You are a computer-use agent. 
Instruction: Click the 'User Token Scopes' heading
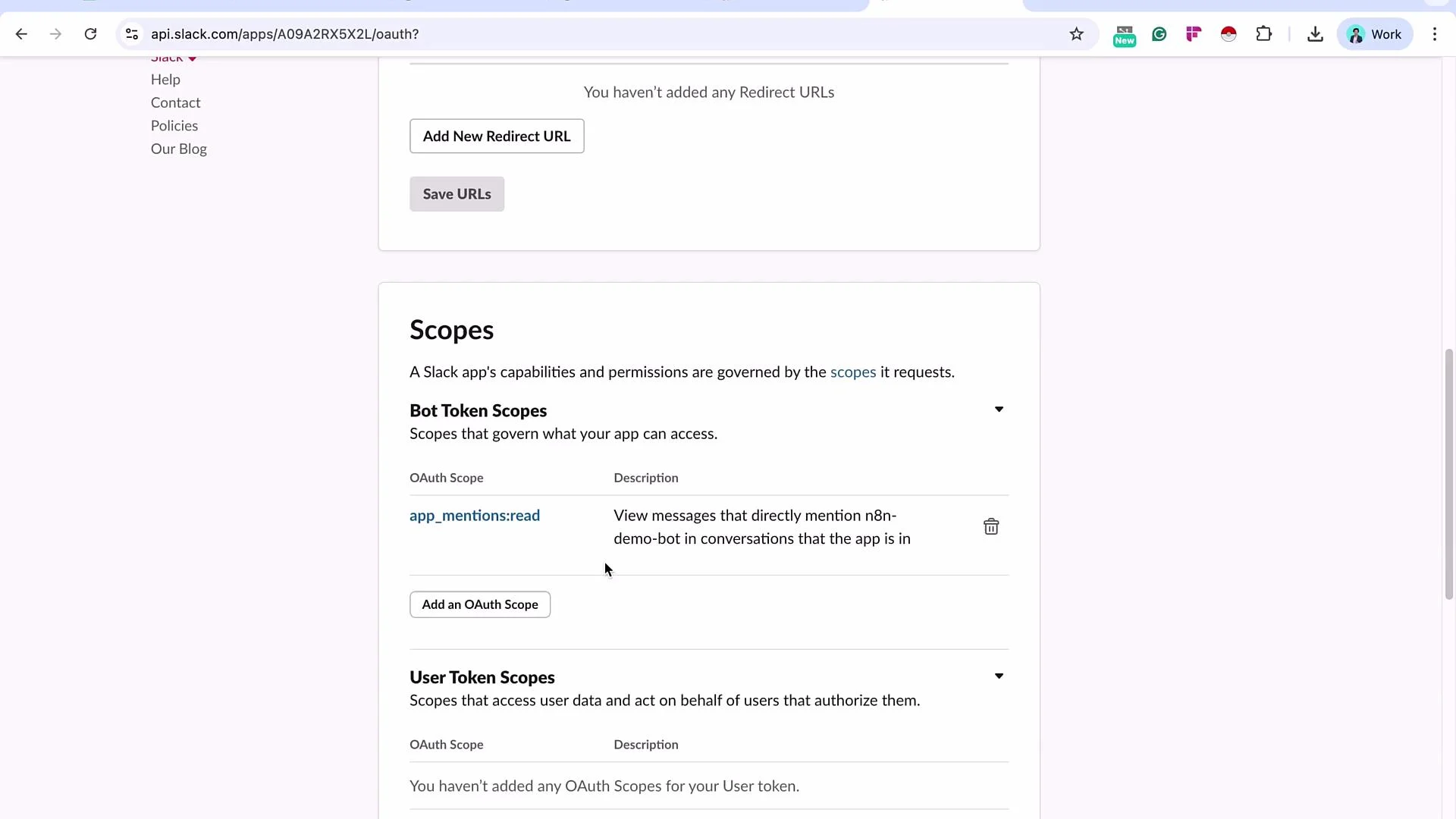[x=482, y=678]
